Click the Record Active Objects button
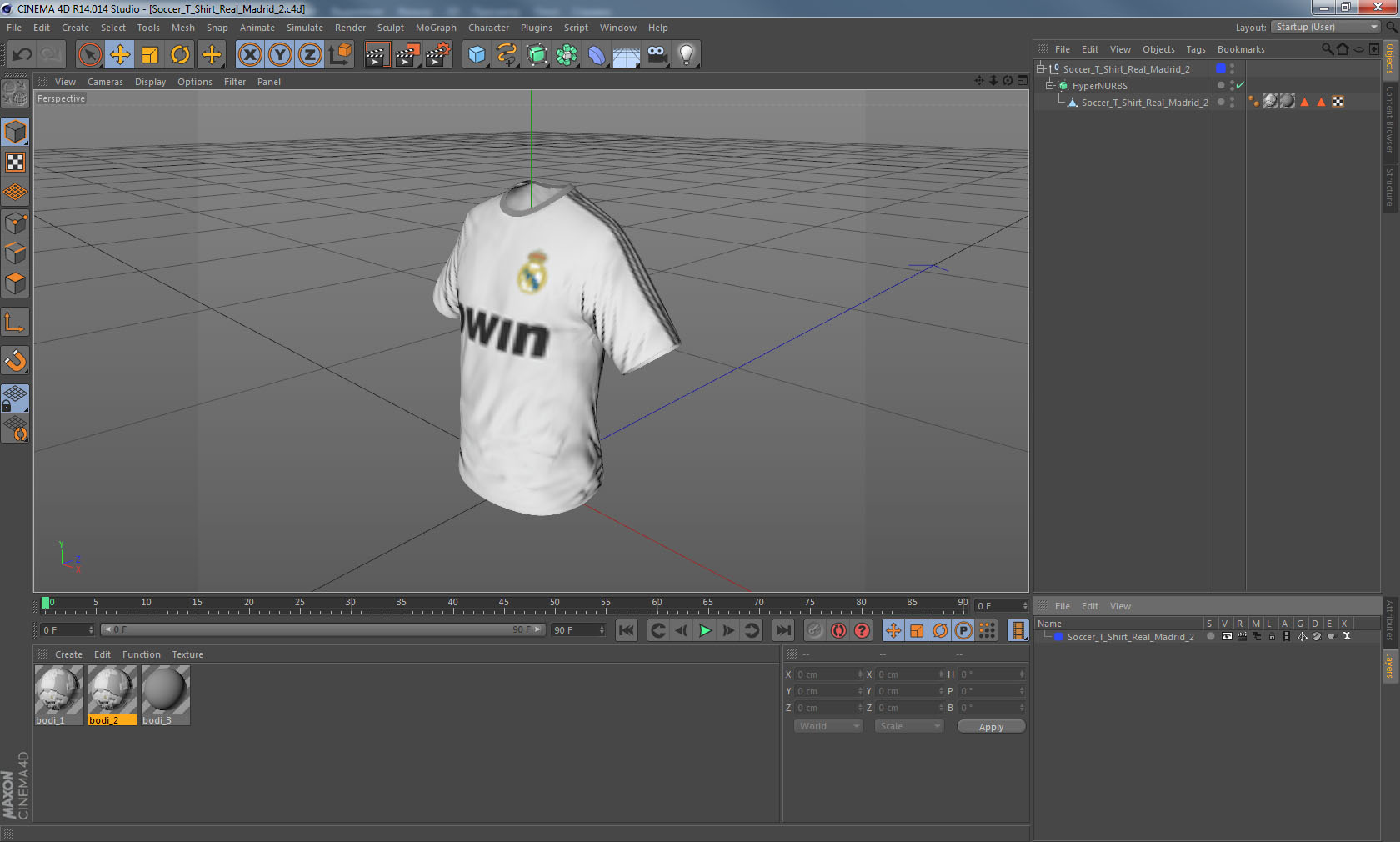1400x842 pixels. (x=815, y=630)
